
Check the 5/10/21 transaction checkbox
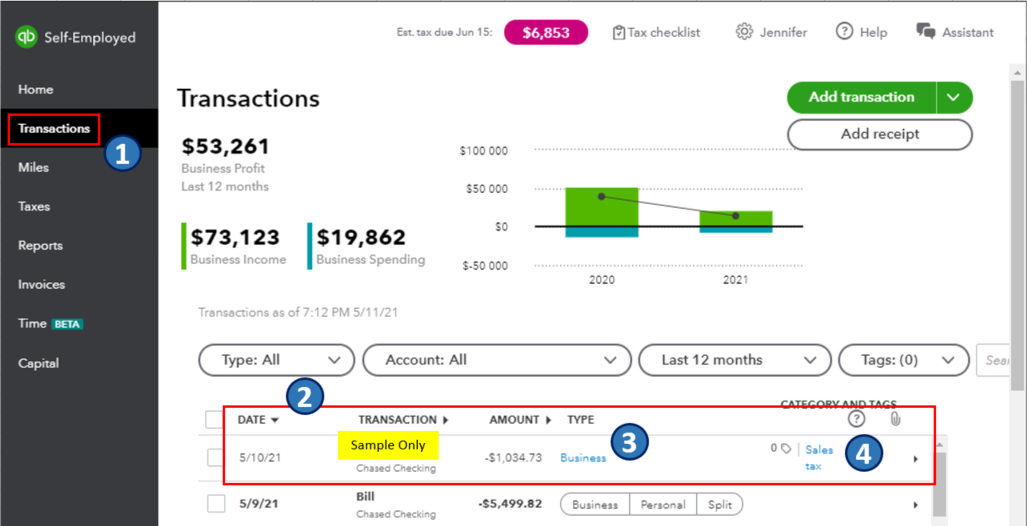[x=216, y=458]
